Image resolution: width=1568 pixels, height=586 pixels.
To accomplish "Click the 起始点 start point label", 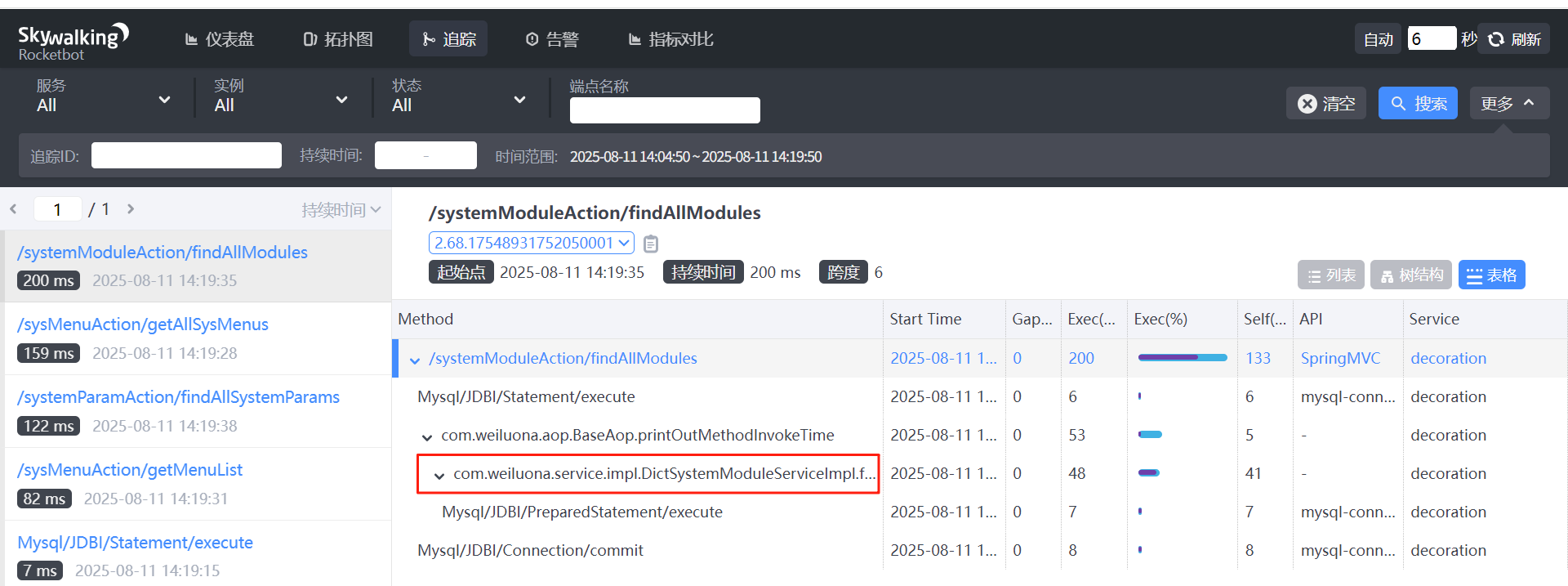I will coord(461,272).
